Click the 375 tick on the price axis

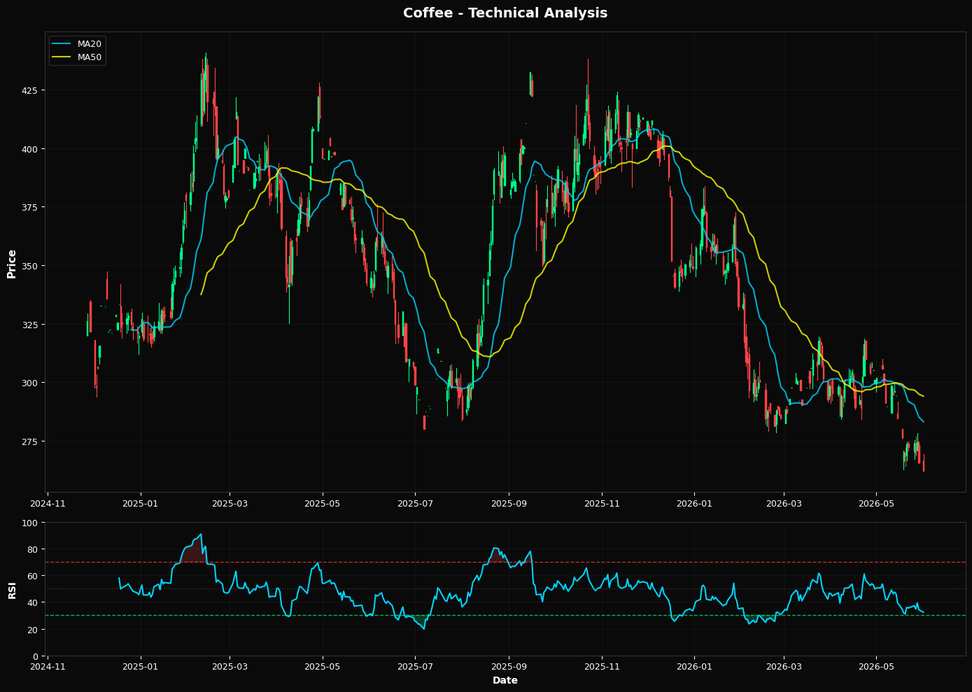pyautogui.click(x=32, y=208)
